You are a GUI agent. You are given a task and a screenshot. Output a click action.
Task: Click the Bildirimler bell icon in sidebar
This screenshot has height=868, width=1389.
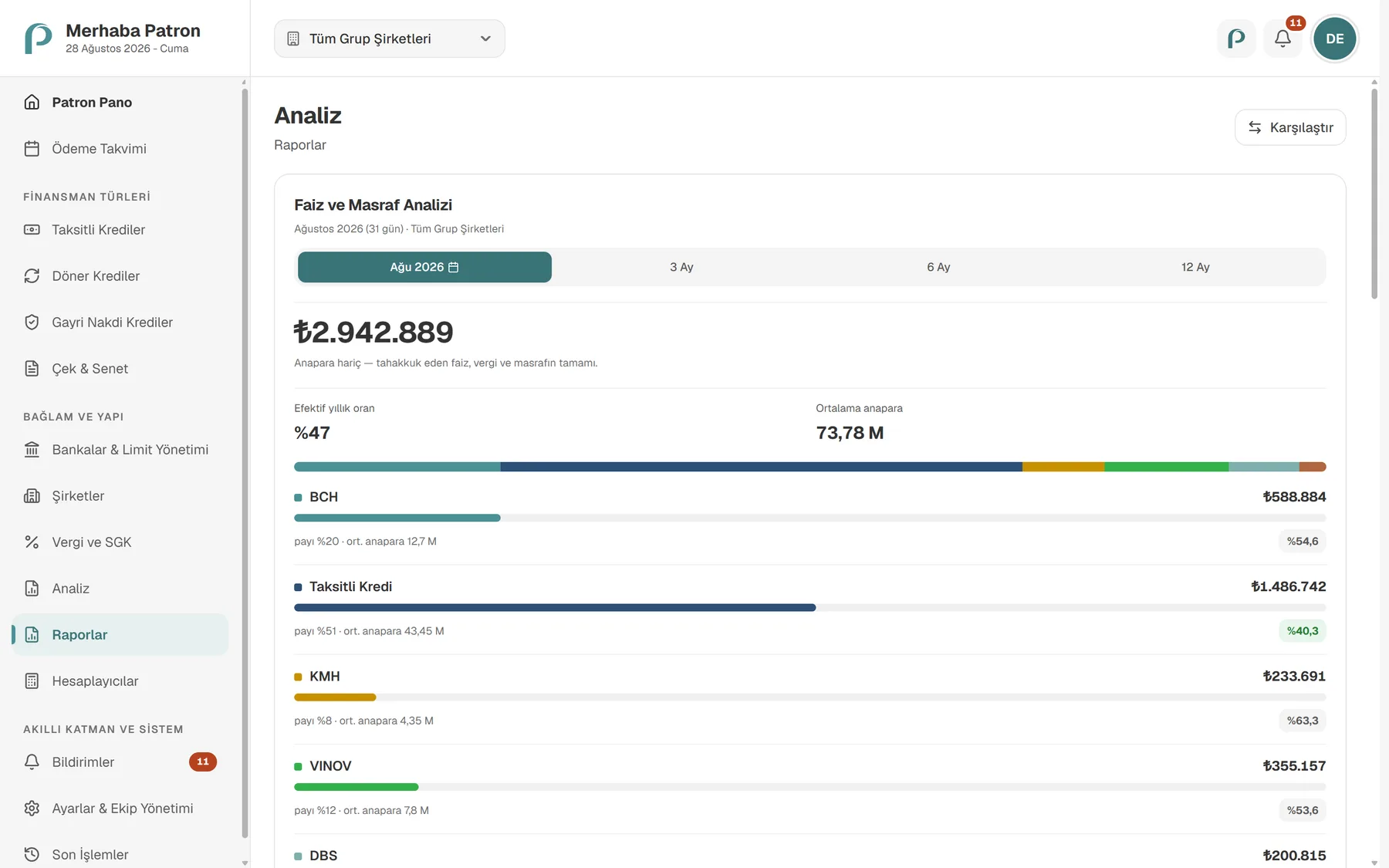pyautogui.click(x=32, y=762)
